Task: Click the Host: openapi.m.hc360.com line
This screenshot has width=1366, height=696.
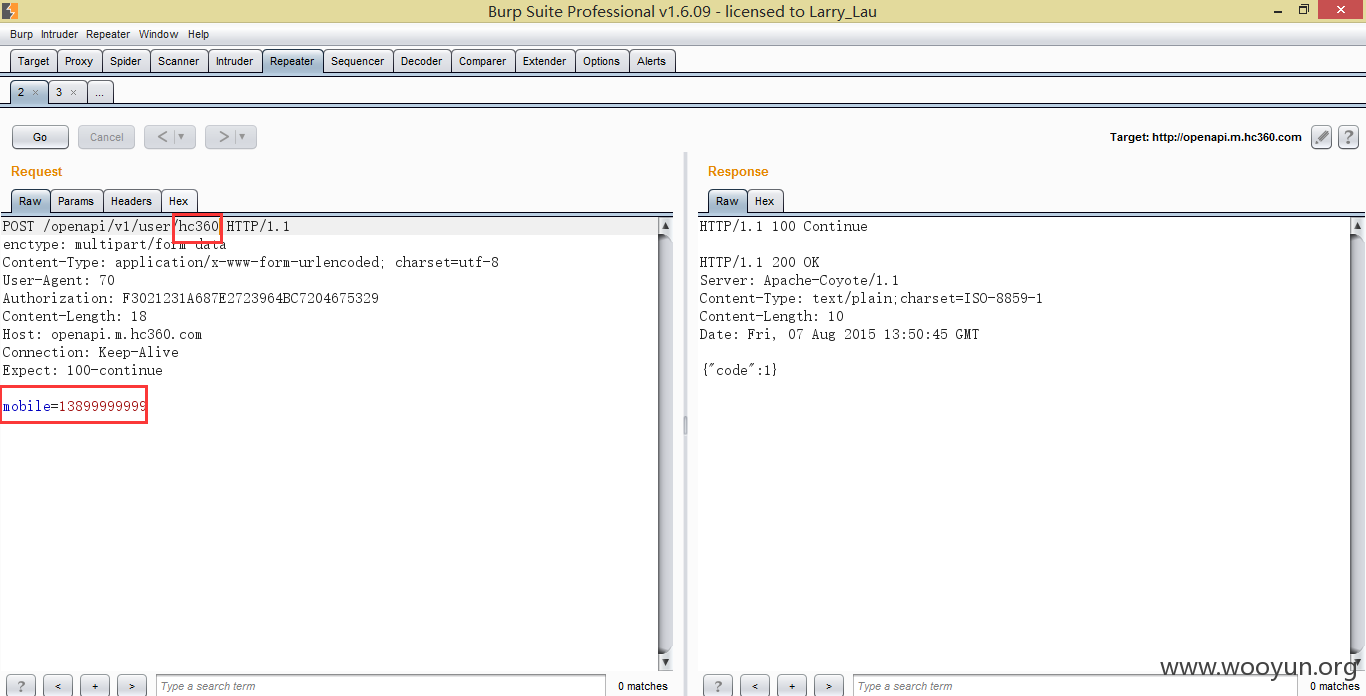Action: click(102, 334)
